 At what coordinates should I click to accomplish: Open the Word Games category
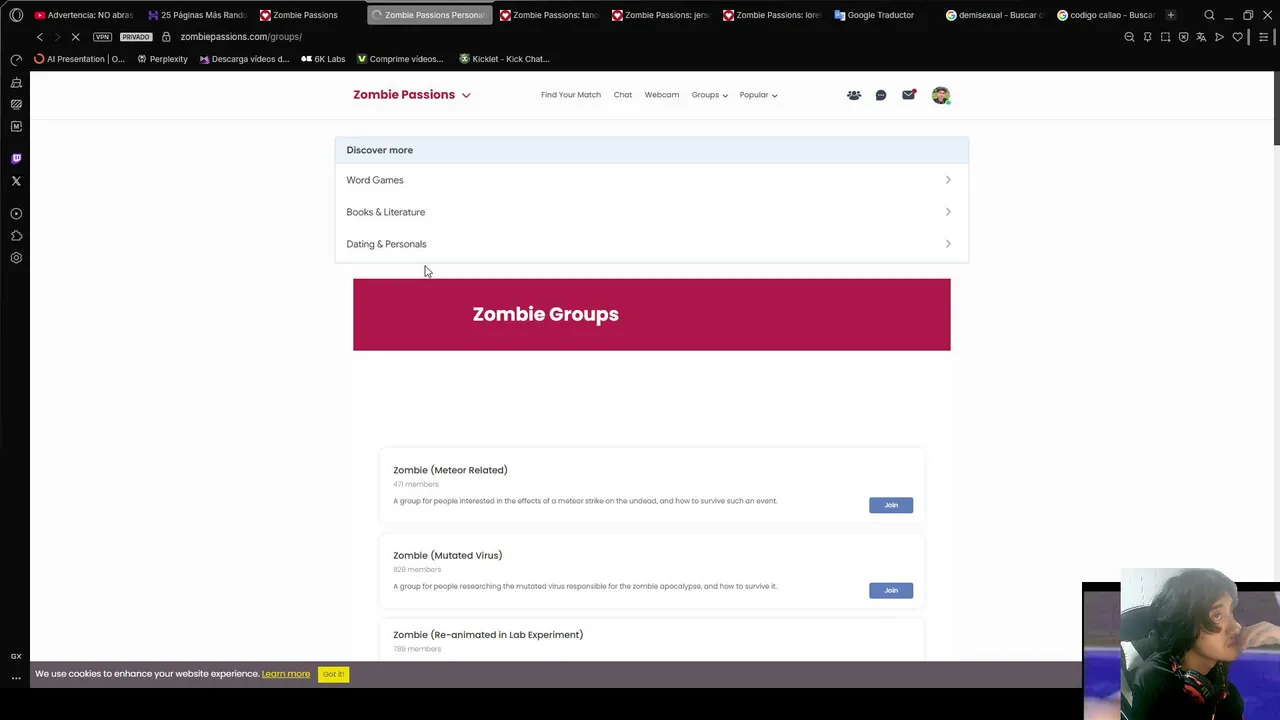(375, 180)
